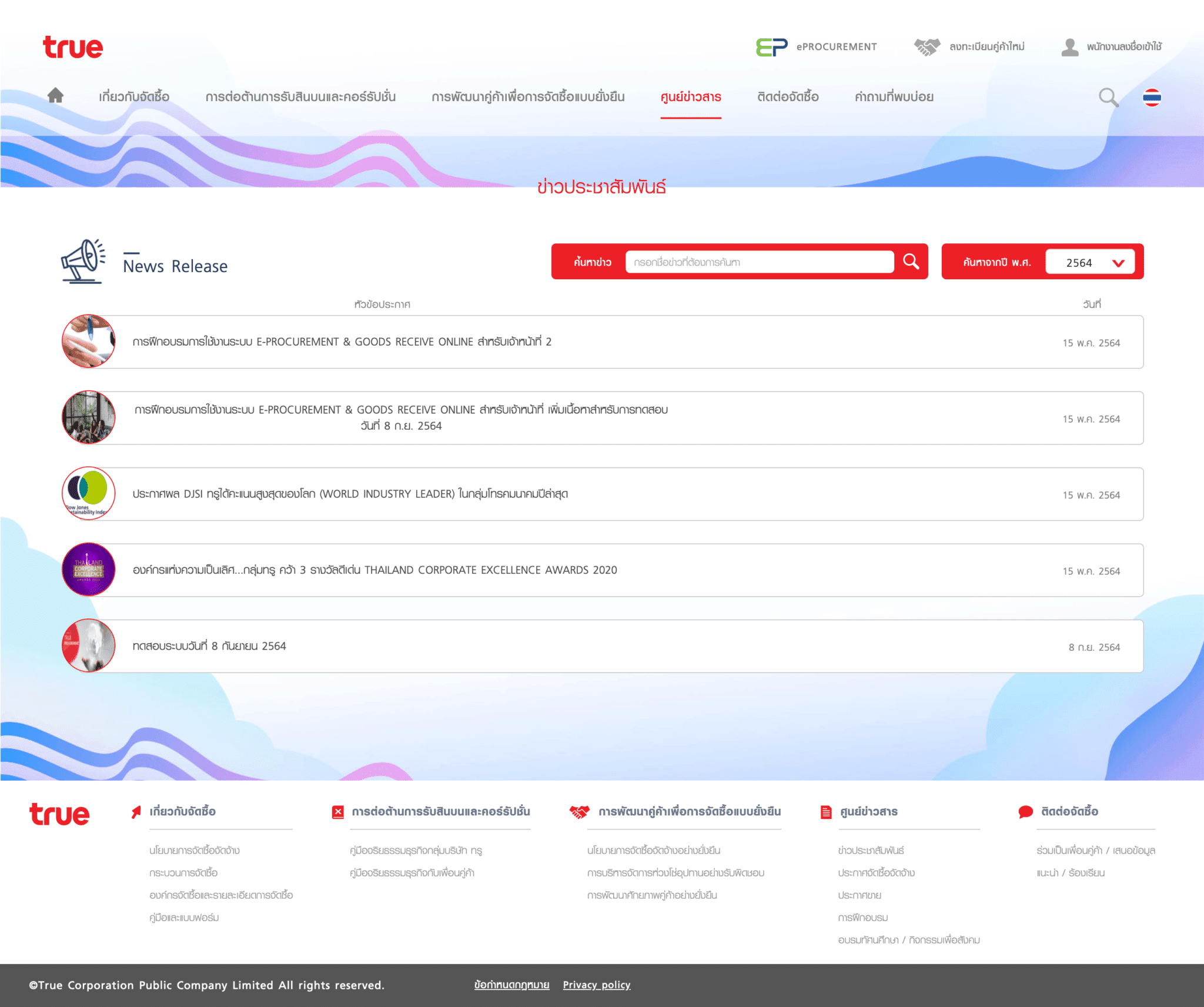This screenshot has height=1007, width=1204.
Task: Click purple Thailand Corporate Excellence thumbnail
Action: tap(89, 570)
